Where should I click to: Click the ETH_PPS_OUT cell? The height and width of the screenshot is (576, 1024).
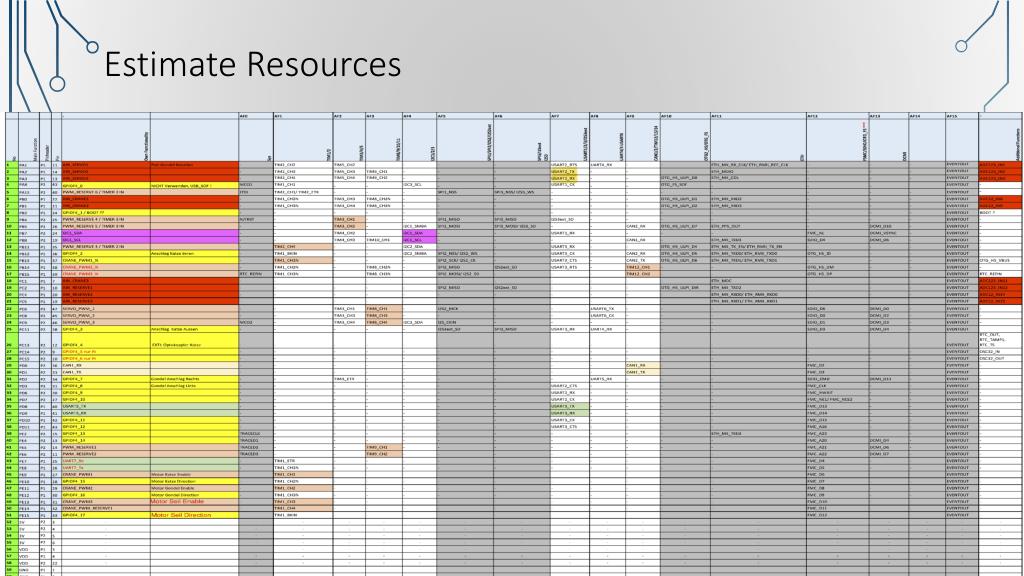tap(758, 226)
